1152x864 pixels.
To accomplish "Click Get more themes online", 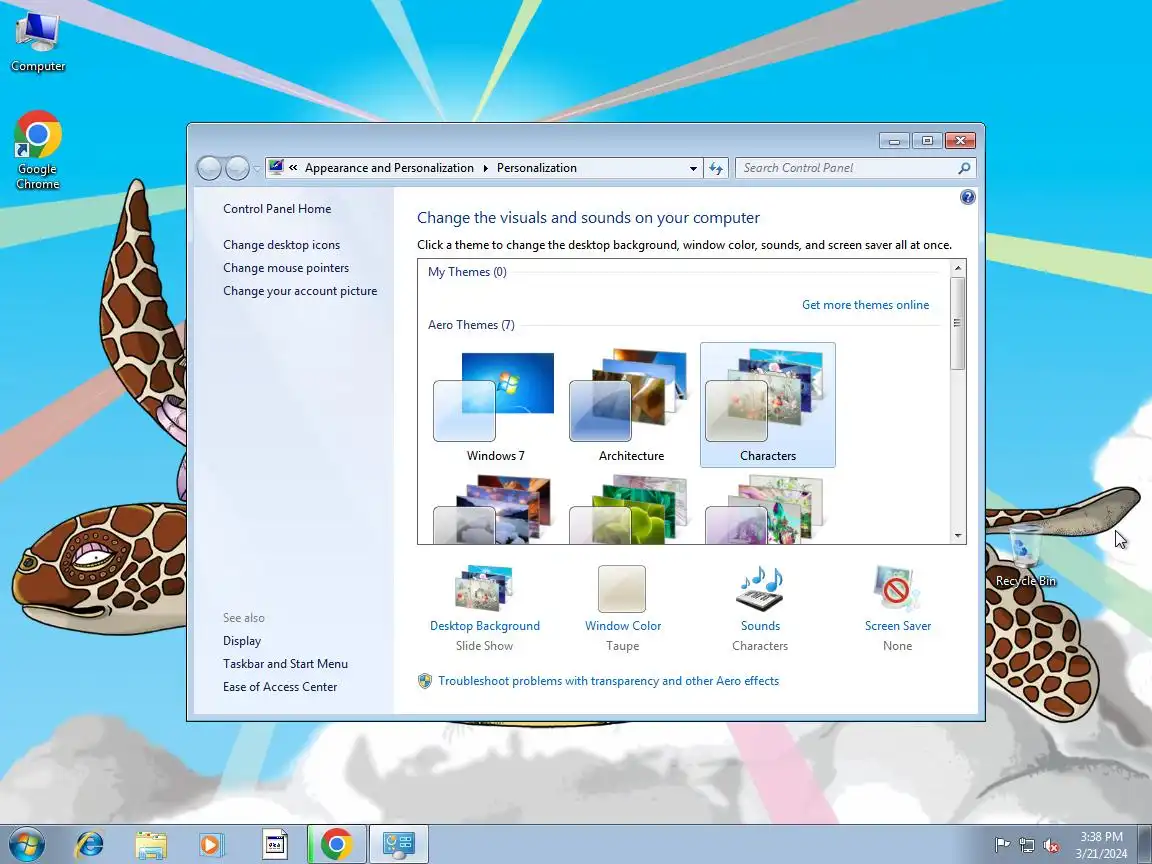I will click(x=865, y=305).
